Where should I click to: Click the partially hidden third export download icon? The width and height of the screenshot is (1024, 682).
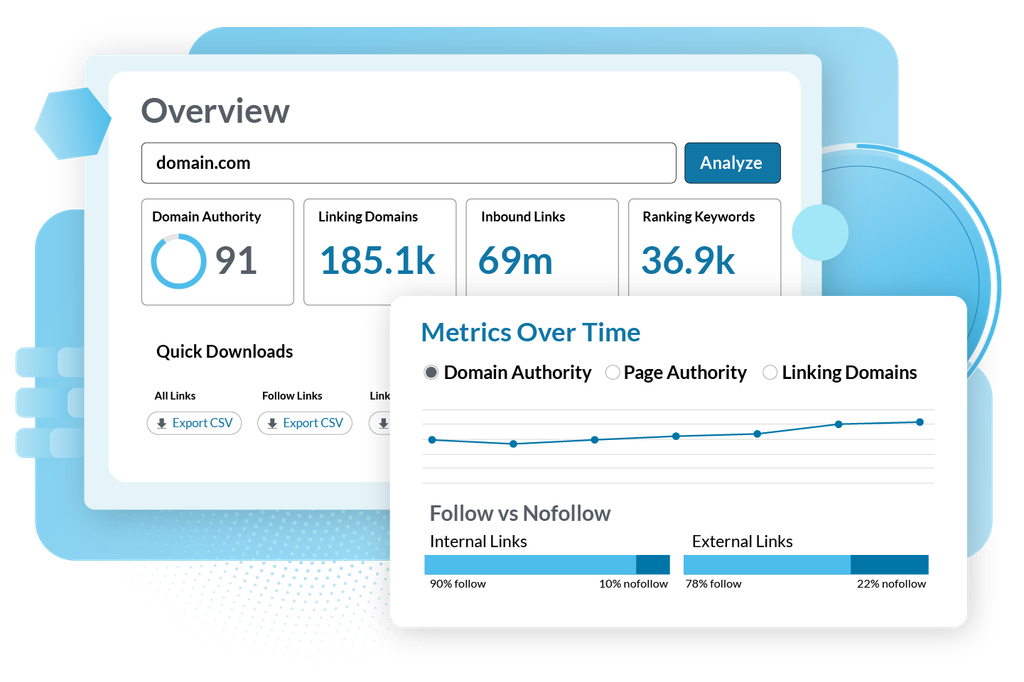pyautogui.click(x=383, y=423)
